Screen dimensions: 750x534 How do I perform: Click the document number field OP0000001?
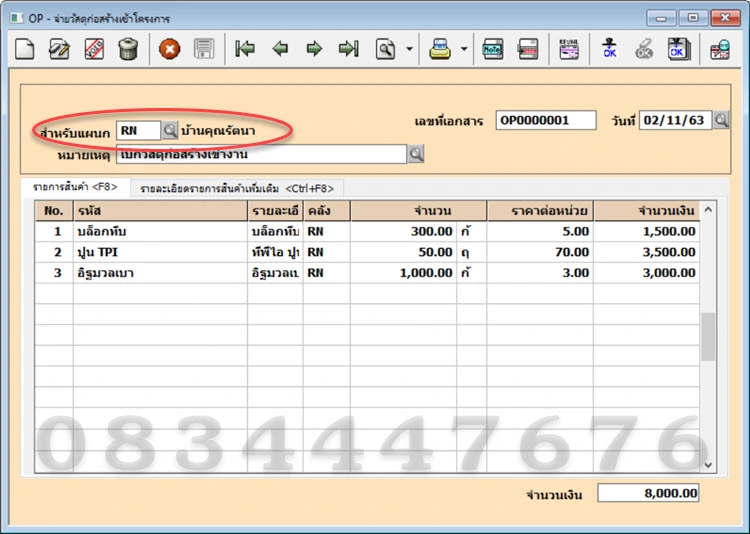(x=546, y=120)
